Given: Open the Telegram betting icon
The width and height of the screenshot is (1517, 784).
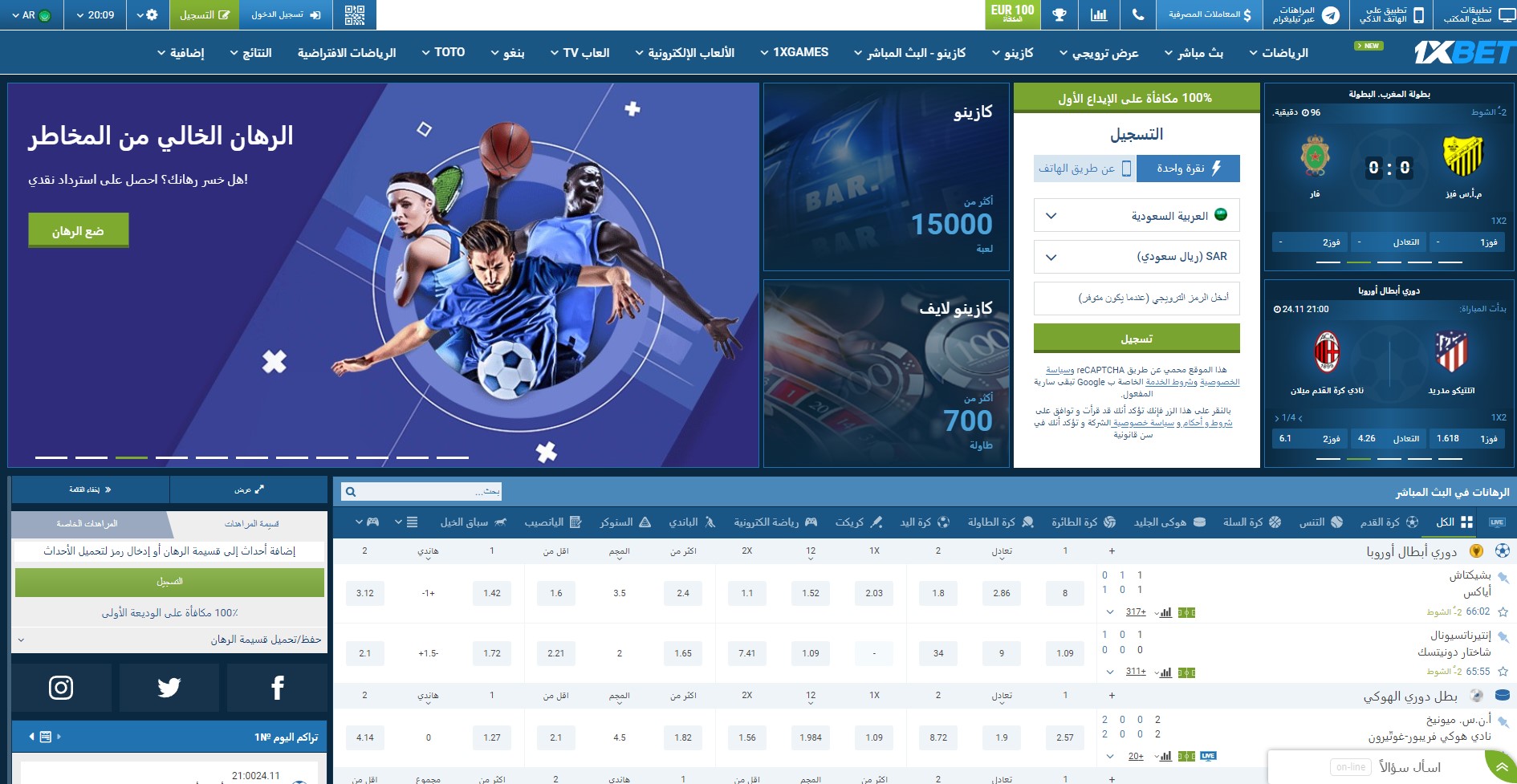Looking at the screenshot, I should pos(1330,15).
